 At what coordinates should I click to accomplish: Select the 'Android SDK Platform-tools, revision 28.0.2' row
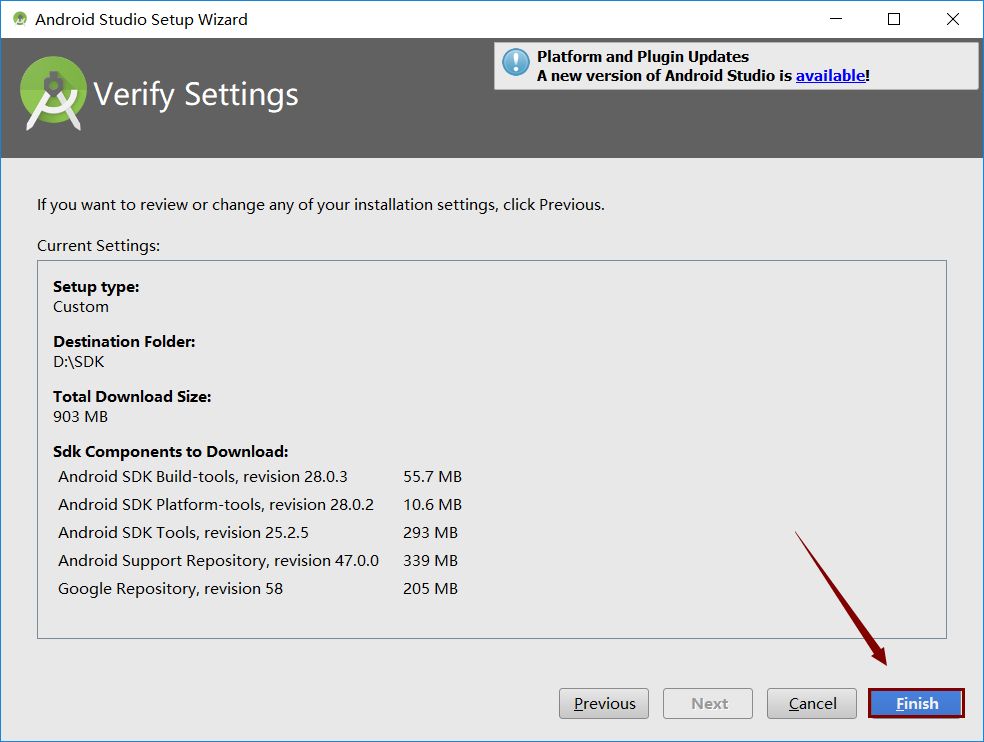point(260,505)
